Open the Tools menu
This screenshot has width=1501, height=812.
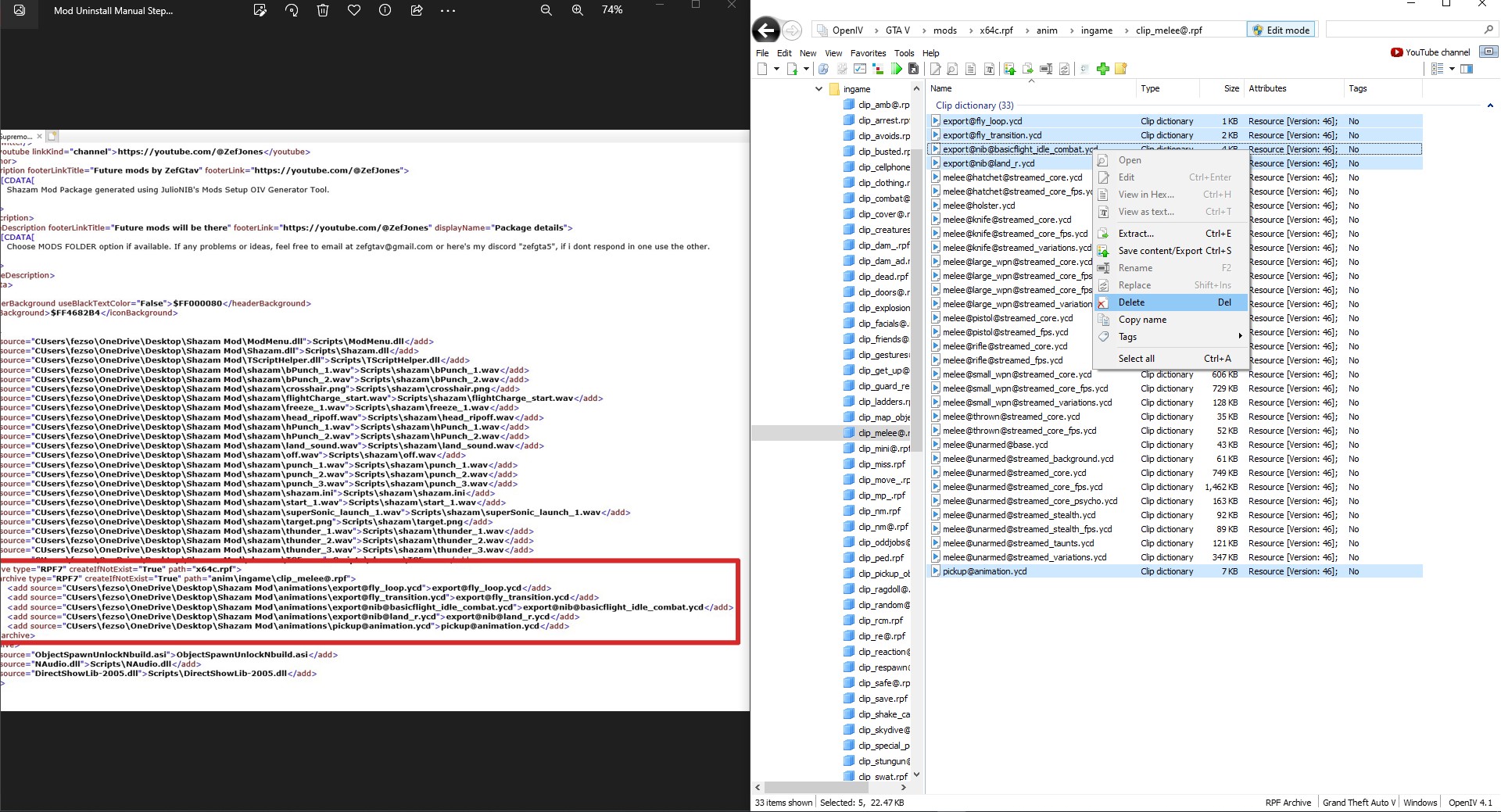tap(904, 52)
